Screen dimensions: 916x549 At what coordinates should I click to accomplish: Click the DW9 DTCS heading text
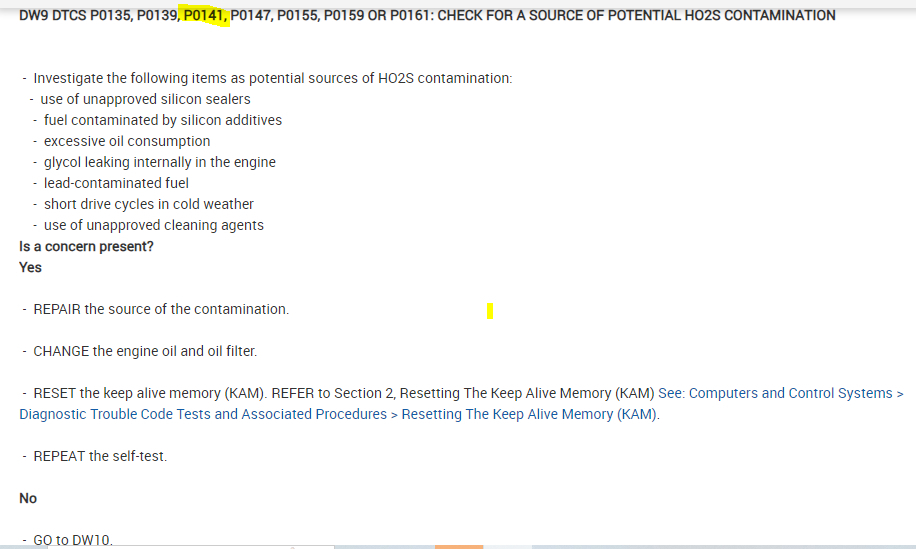click(x=60, y=16)
